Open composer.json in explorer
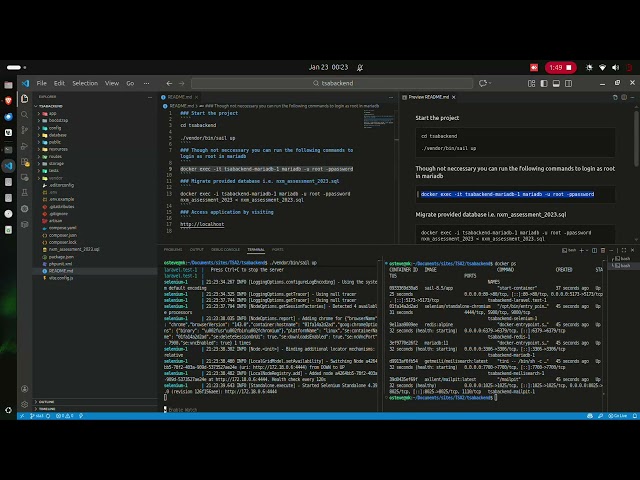This screenshot has height=480, width=640. pyautogui.click(x=62, y=235)
